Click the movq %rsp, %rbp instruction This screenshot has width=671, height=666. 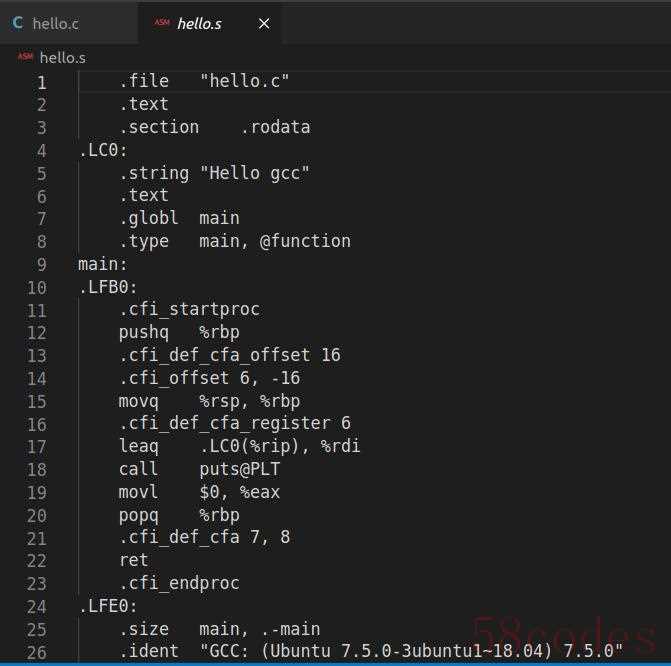click(210, 401)
